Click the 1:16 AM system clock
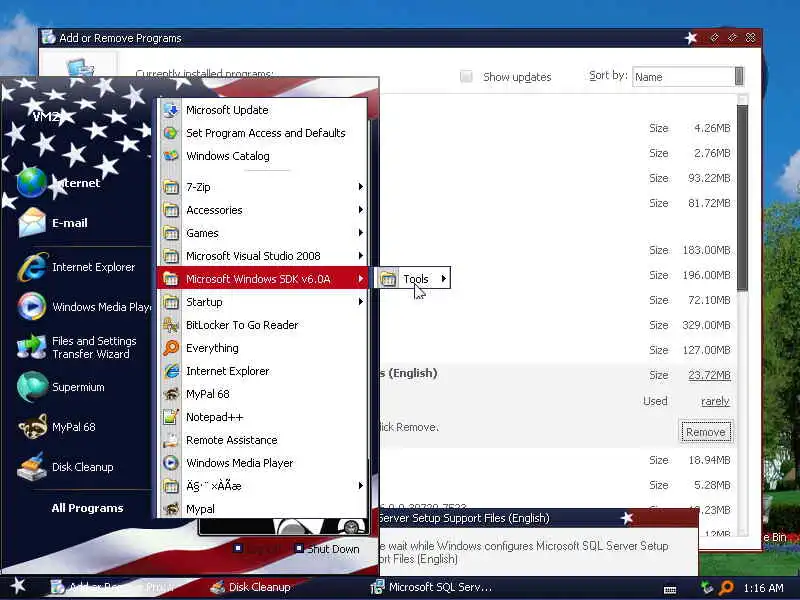The height and width of the screenshot is (600, 800). 763,588
